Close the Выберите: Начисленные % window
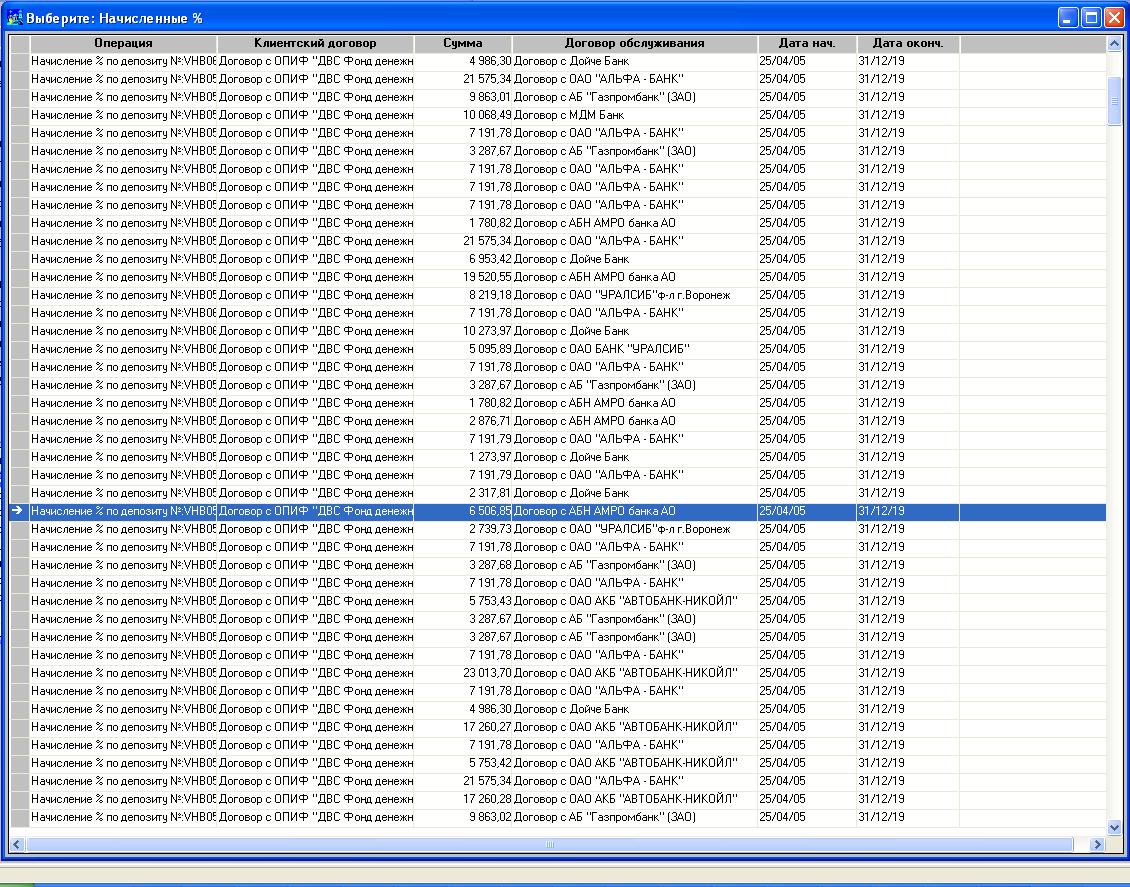 (1115, 17)
